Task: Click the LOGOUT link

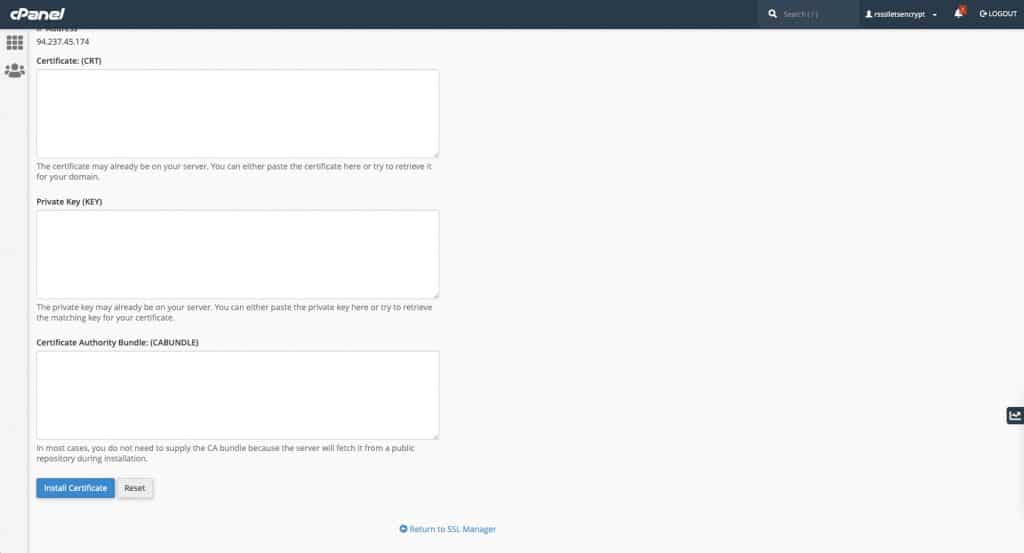Action: 998,14
